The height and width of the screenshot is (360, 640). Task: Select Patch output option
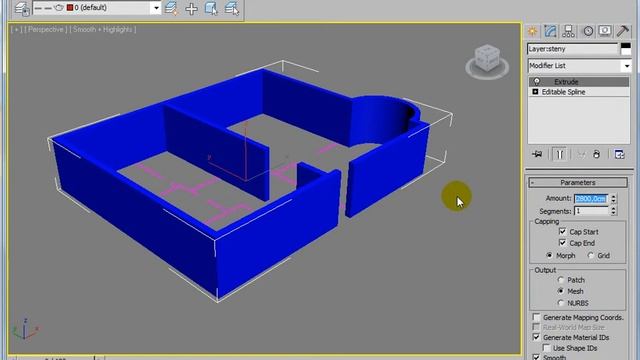(561, 280)
